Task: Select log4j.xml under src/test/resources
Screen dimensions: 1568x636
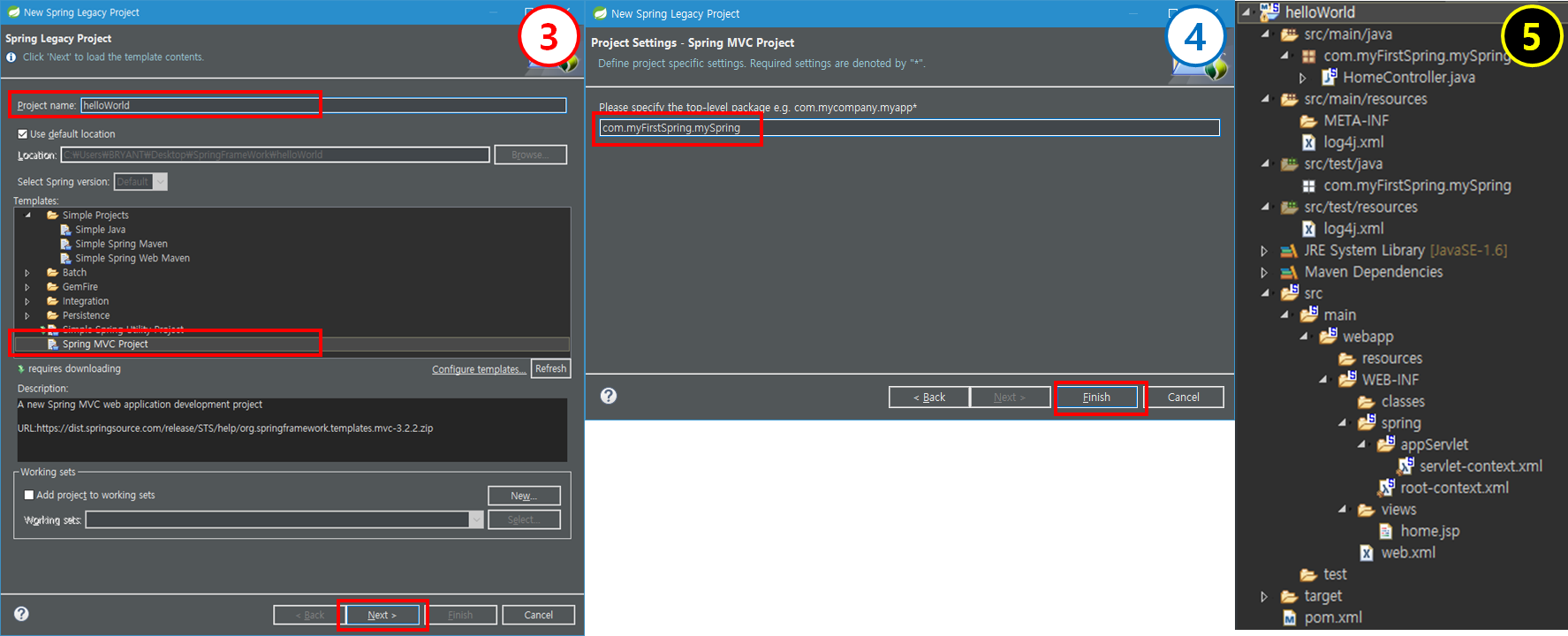Action: 1353,229
